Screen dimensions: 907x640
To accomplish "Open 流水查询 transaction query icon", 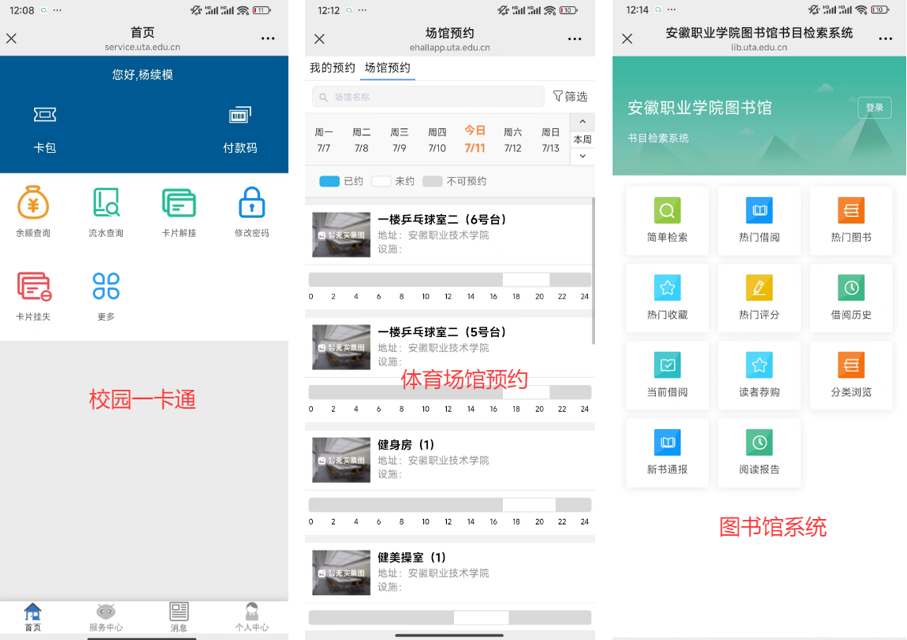I will (106, 204).
